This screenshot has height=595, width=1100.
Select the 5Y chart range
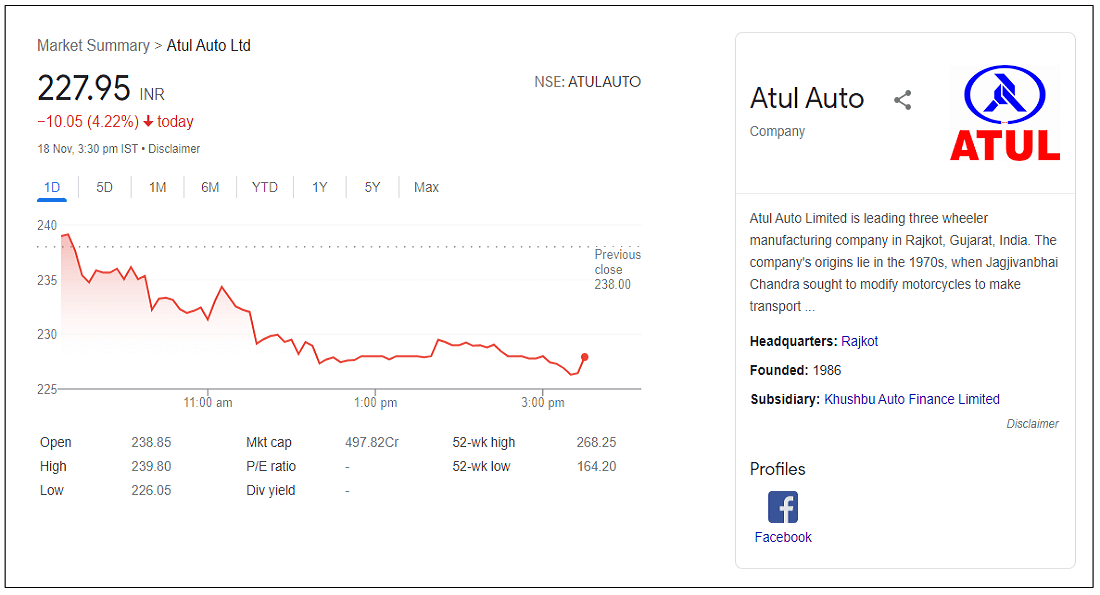372,187
